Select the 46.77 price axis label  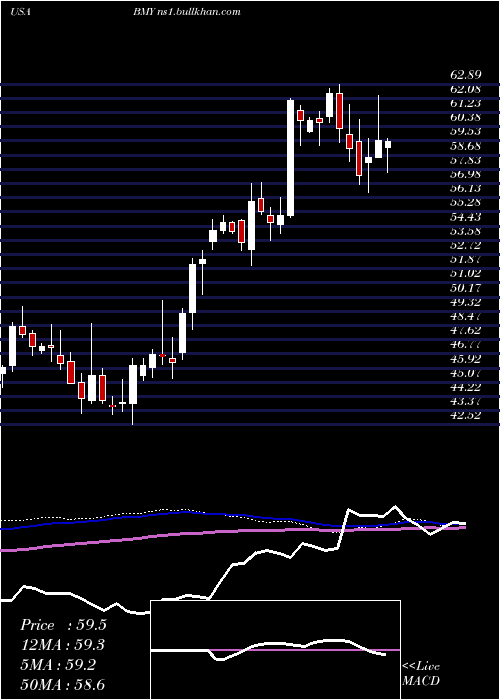[x=465, y=344]
